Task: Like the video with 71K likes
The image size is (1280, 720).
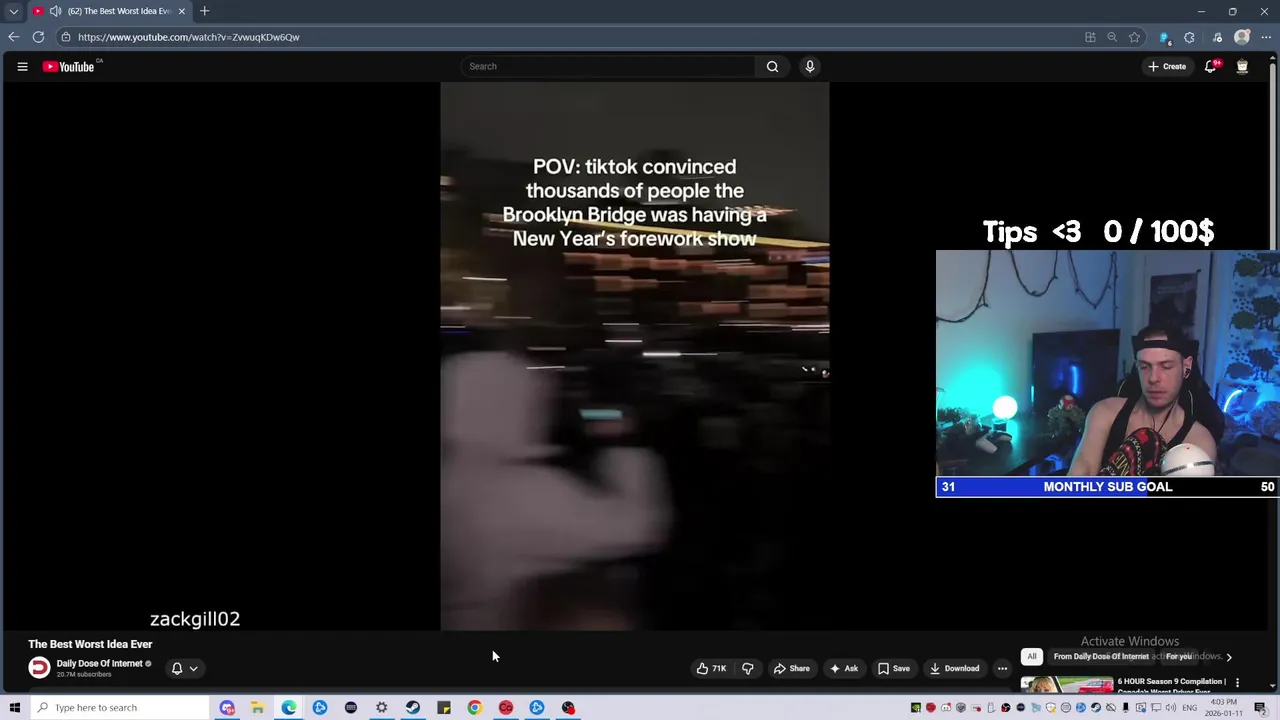Action: (x=711, y=668)
